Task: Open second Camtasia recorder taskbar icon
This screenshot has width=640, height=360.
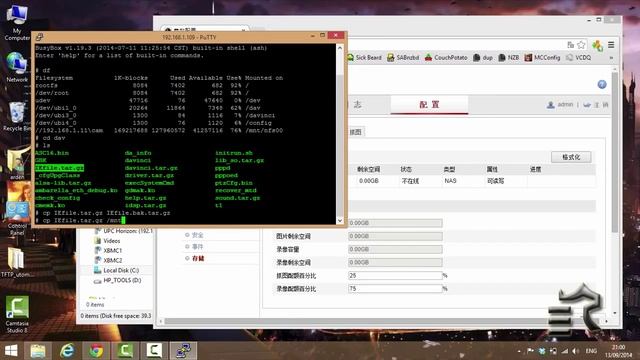Action: [x=154, y=350]
